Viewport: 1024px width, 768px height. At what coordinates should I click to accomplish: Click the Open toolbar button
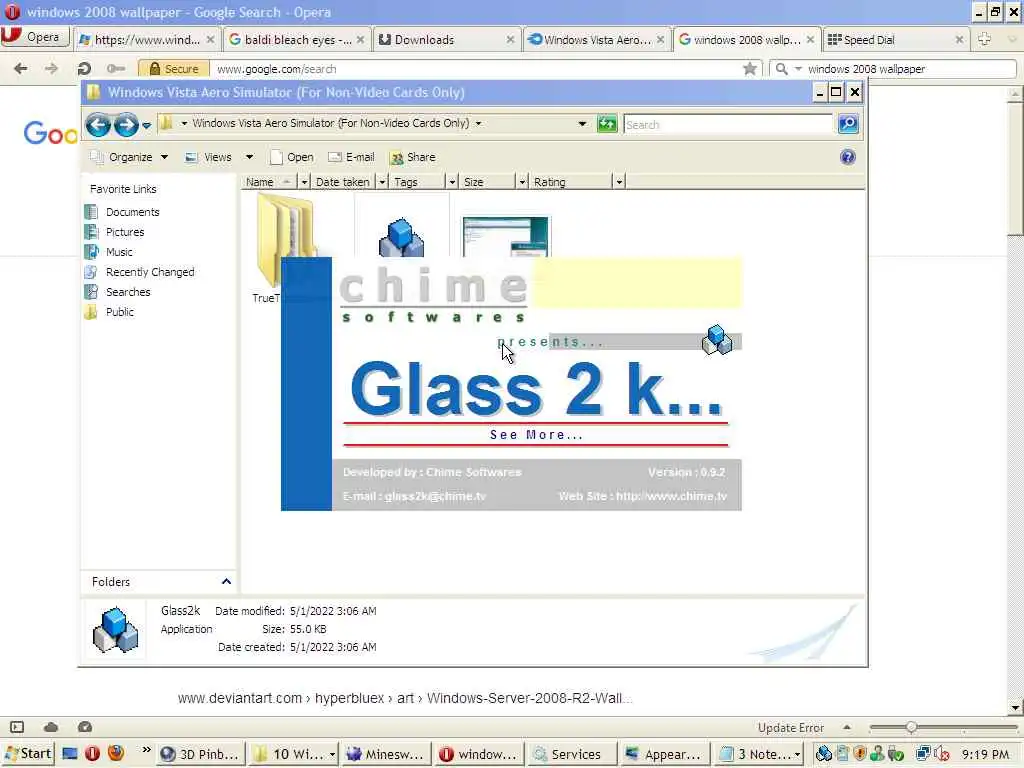tap(292, 157)
